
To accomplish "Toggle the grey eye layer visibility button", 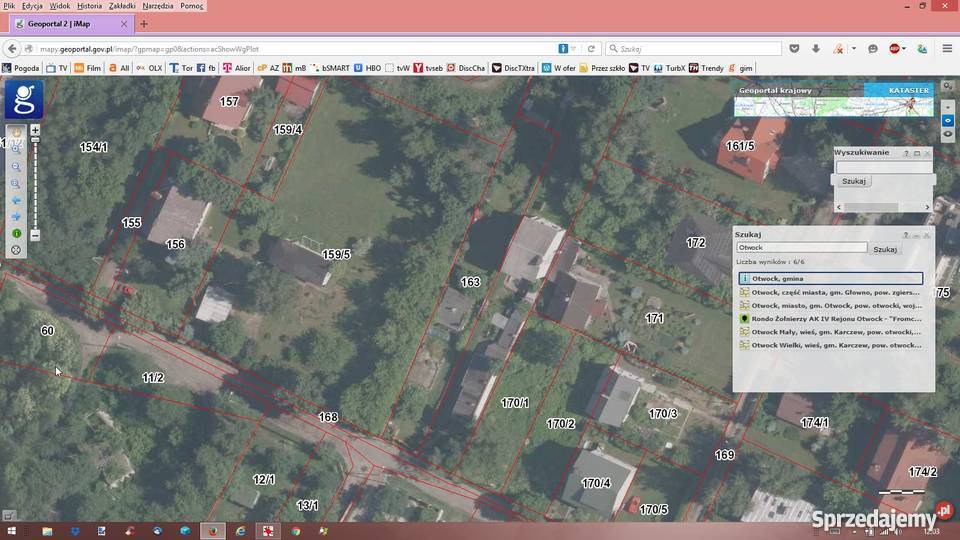I will (948, 134).
